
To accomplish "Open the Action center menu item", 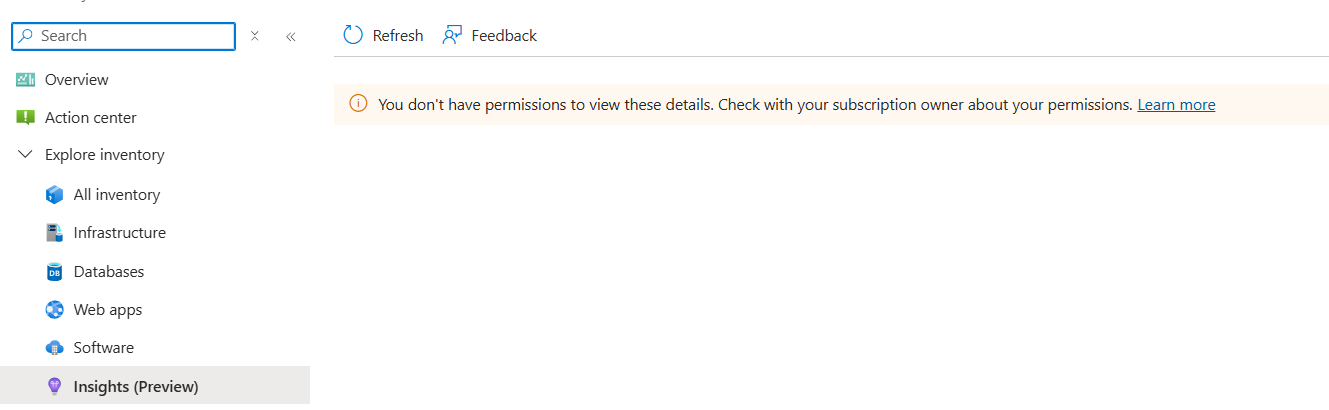I will coord(91,118).
